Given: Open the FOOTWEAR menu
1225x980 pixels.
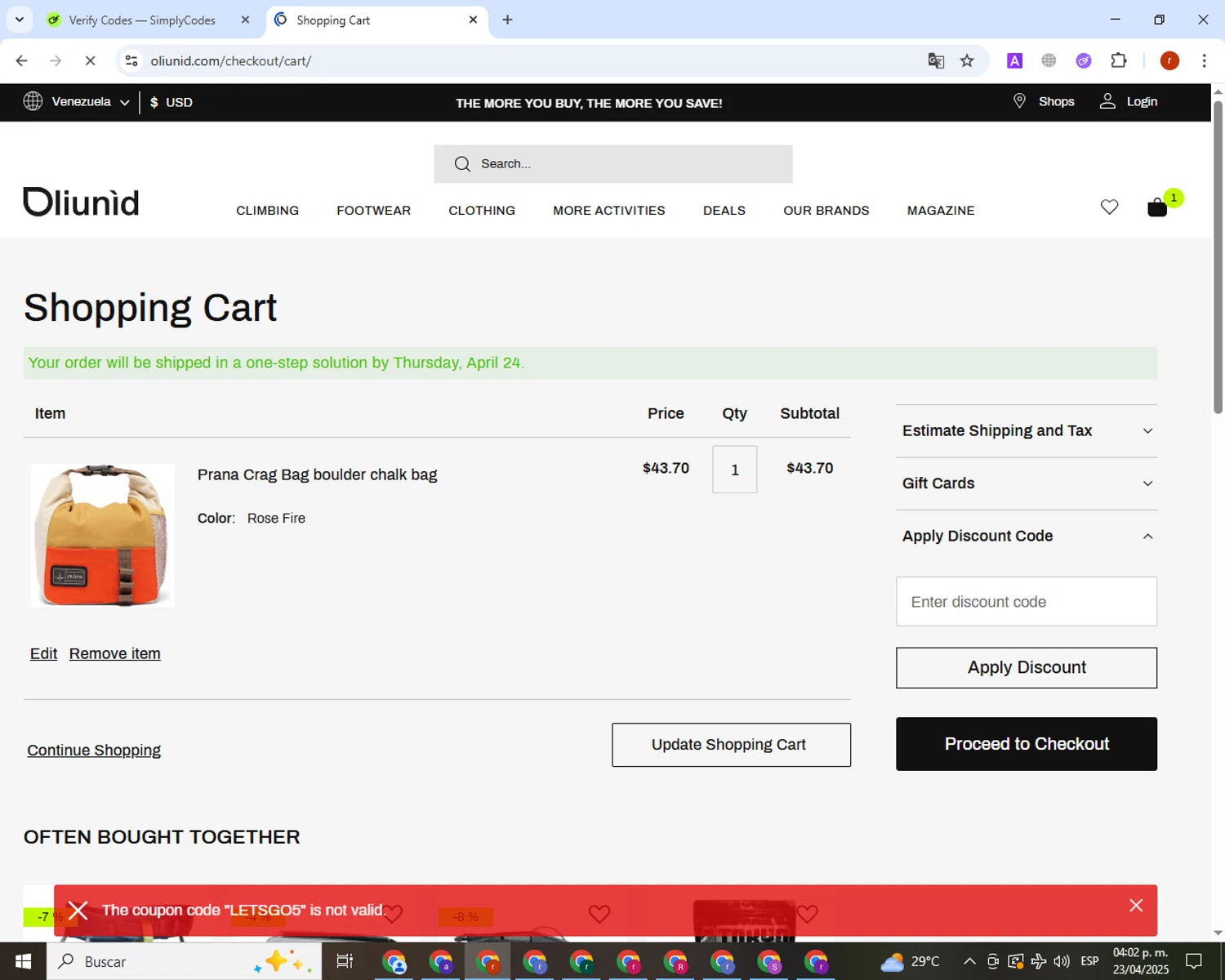Looking at the screenshot, I should 374,211.
